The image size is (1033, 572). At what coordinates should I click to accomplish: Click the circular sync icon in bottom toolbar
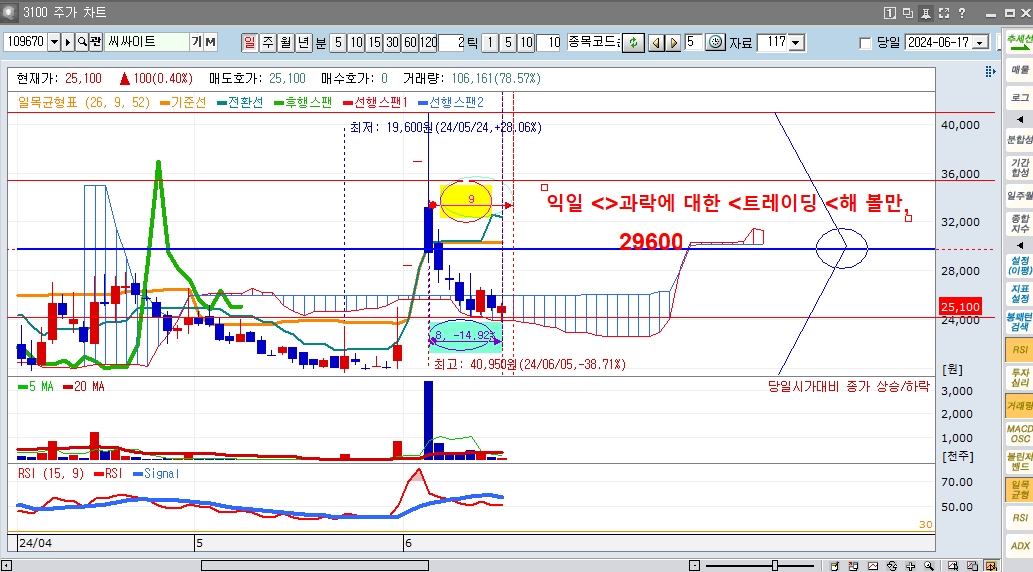(892, 565)
